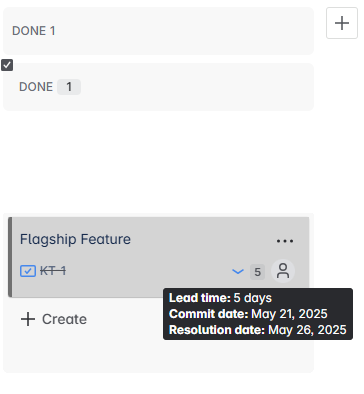Uncheck the dark checkbox above the DONE column
The width and height of the screenshot is (364, 394).
7,65
